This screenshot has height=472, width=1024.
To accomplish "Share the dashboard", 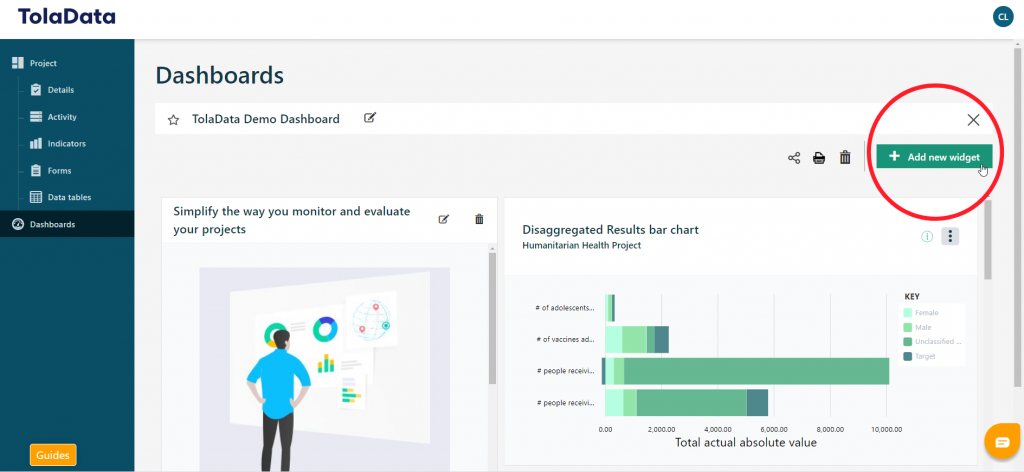I will coord(793,158).
